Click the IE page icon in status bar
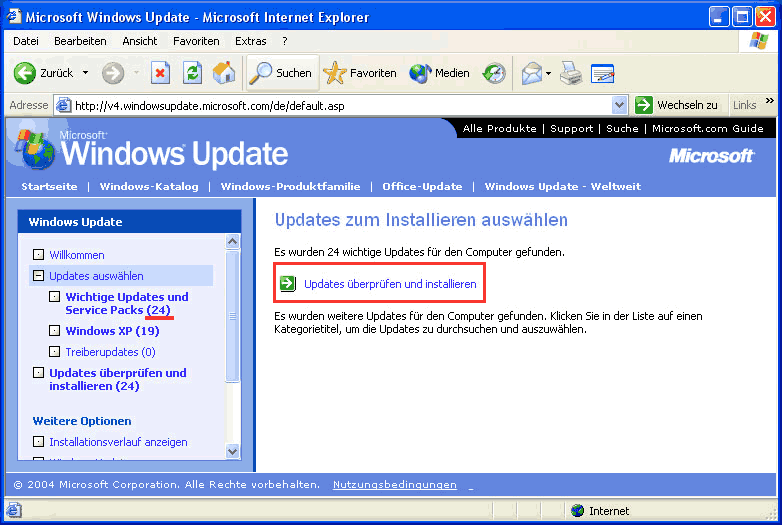The image size is (782, 525). click(13, 511)
